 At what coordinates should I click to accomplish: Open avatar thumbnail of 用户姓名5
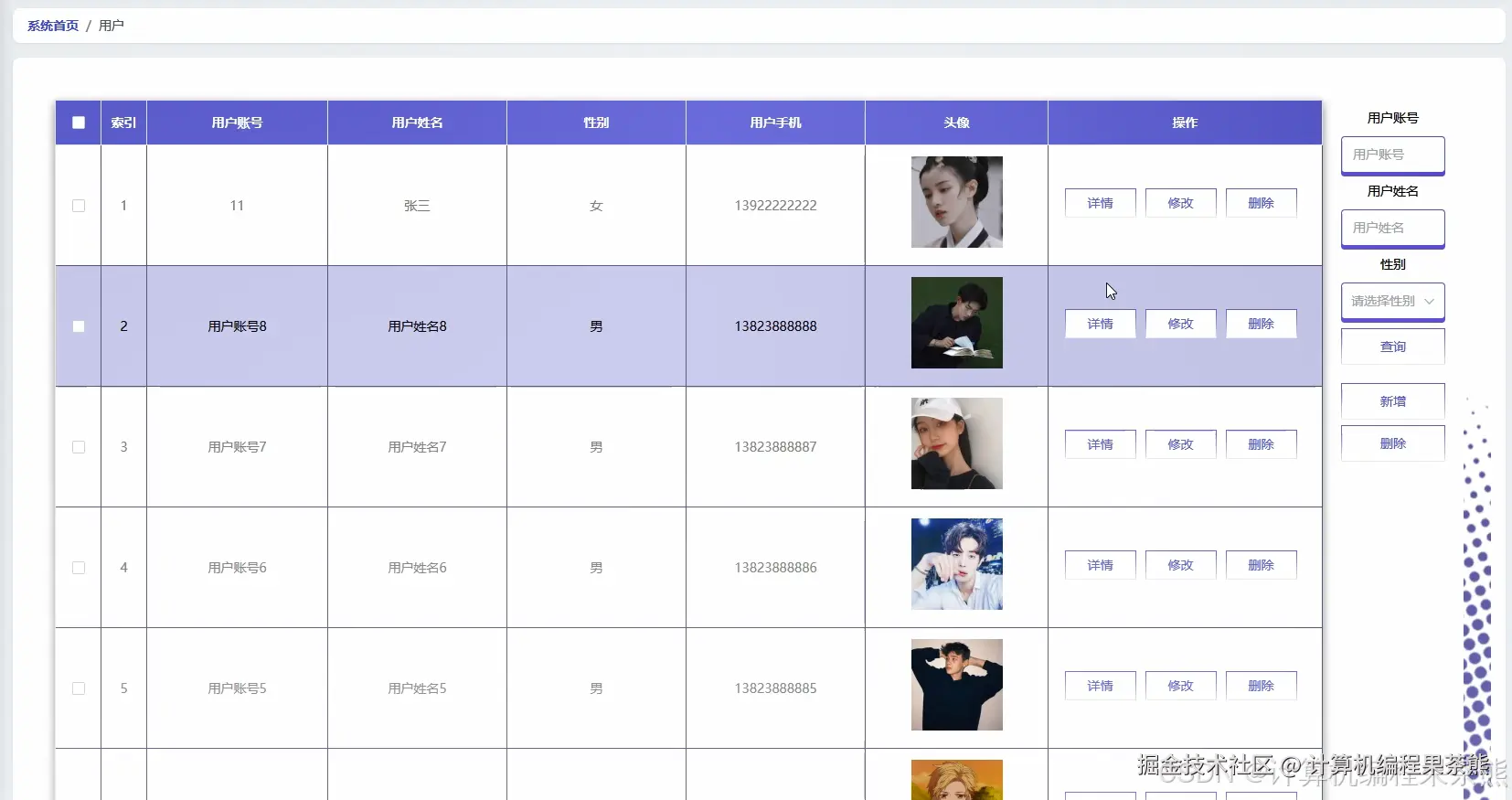tap(957, 685)
